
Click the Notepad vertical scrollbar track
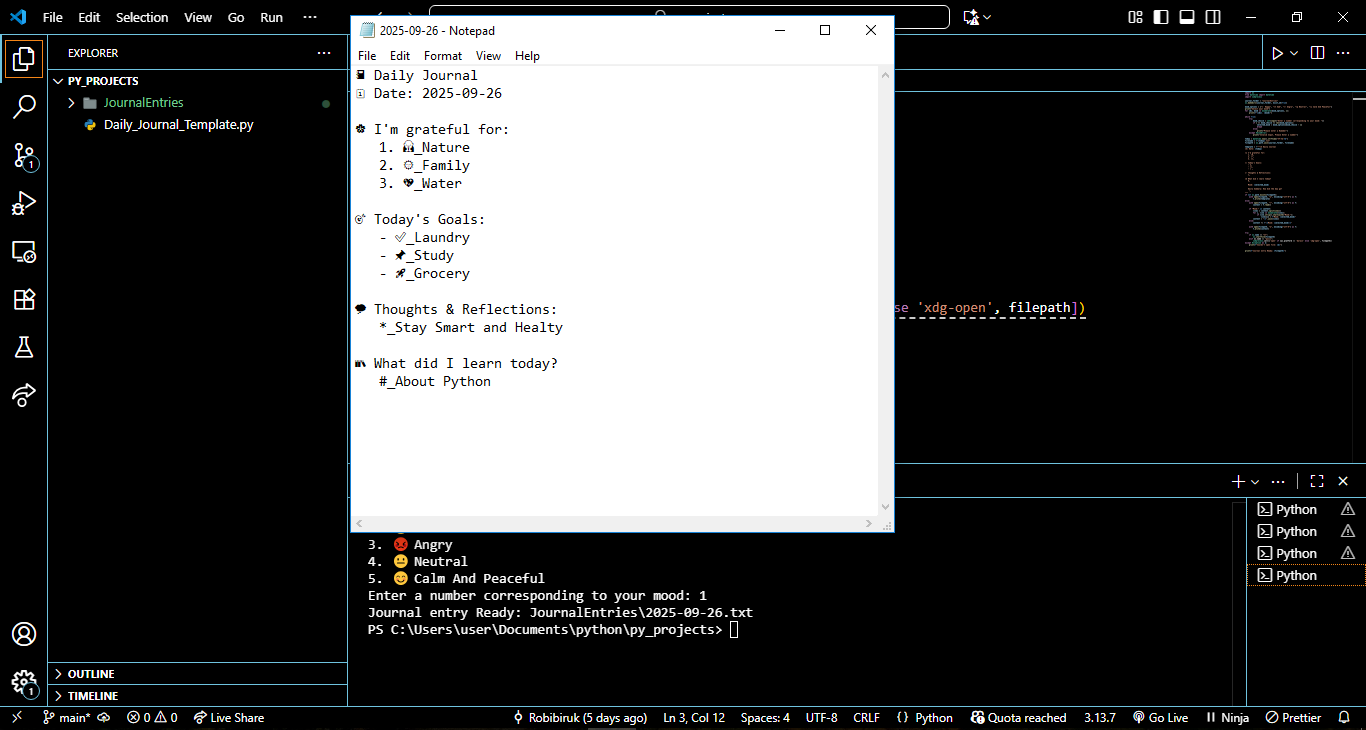coord(885,290)
